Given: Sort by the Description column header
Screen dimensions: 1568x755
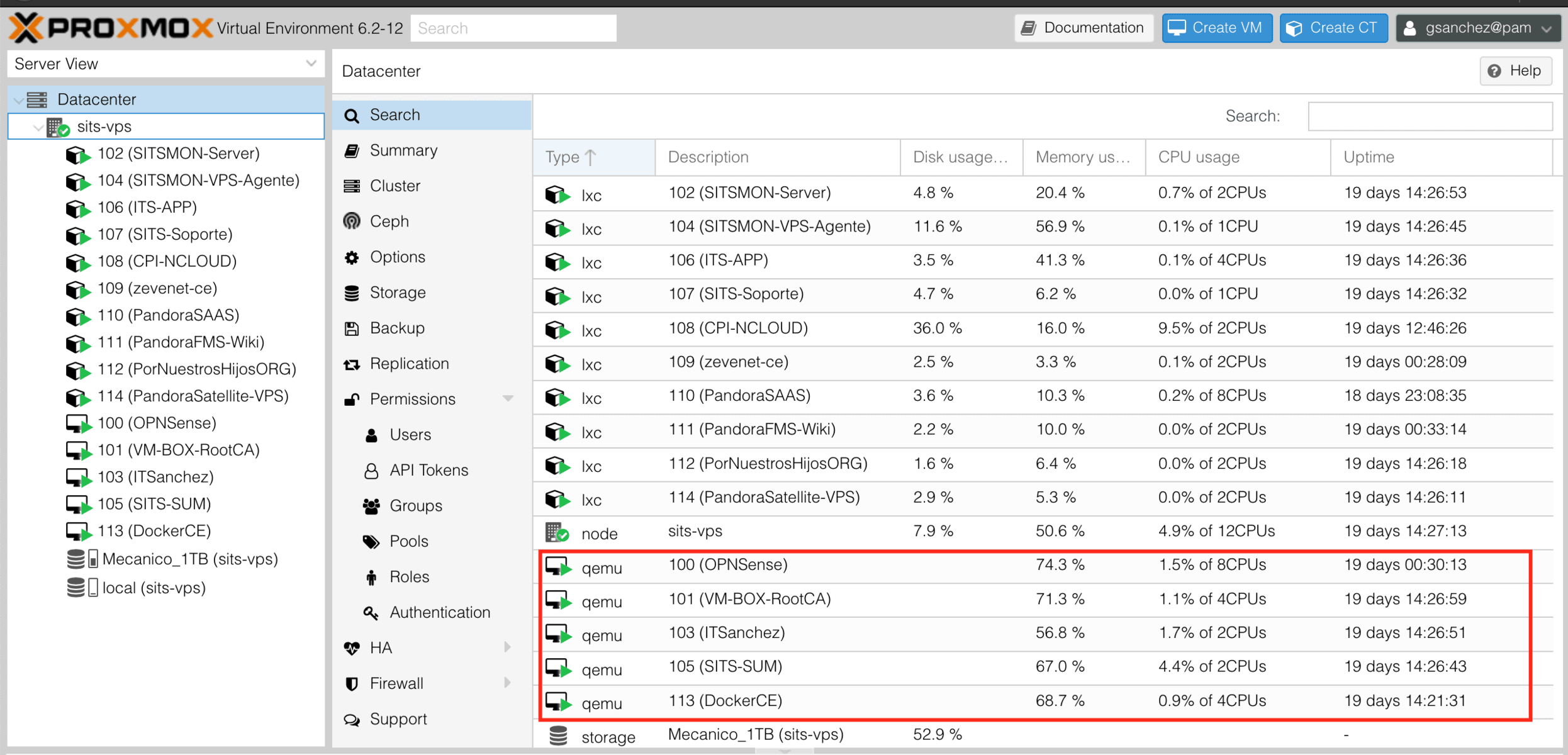Looking at the screenshot, I should (778, 157).
